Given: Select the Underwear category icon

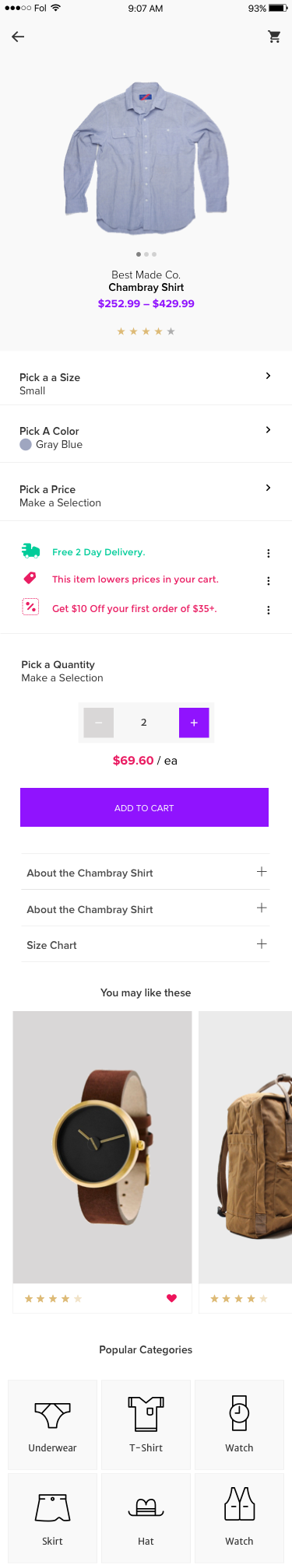Looking at the screenshot, I should pyautogui.click(x=53, y=1415).
